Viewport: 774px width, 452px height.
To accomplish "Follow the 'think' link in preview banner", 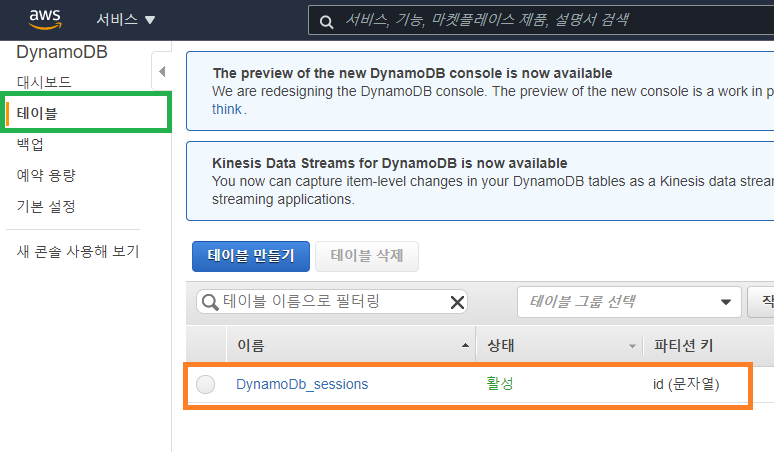I will [227, 109].
